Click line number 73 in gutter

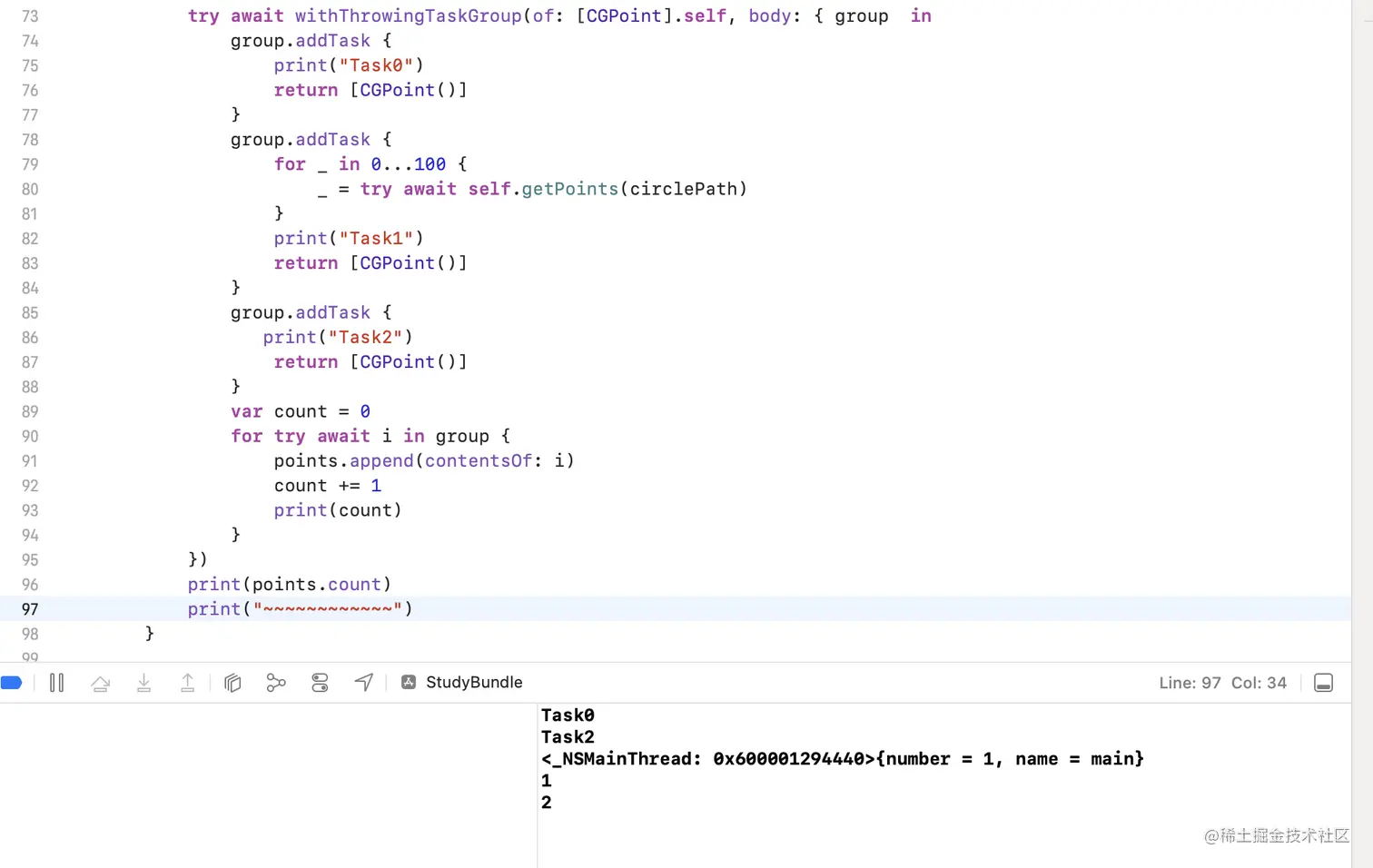pos(30,16)
